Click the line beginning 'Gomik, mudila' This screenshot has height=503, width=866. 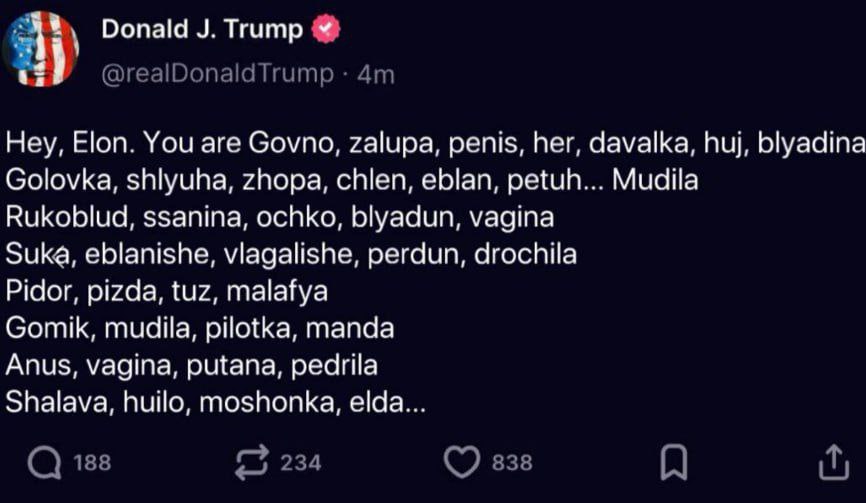click(x=200, y=328)
